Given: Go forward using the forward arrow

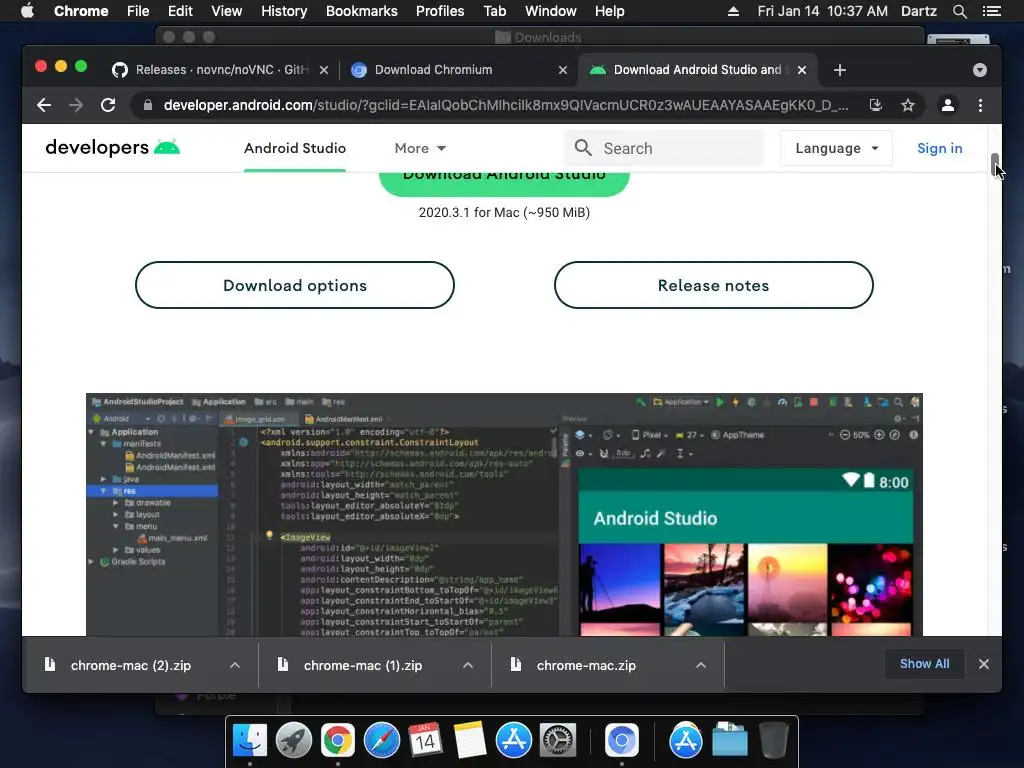Looking at the screenshot, I should (76, 105).
